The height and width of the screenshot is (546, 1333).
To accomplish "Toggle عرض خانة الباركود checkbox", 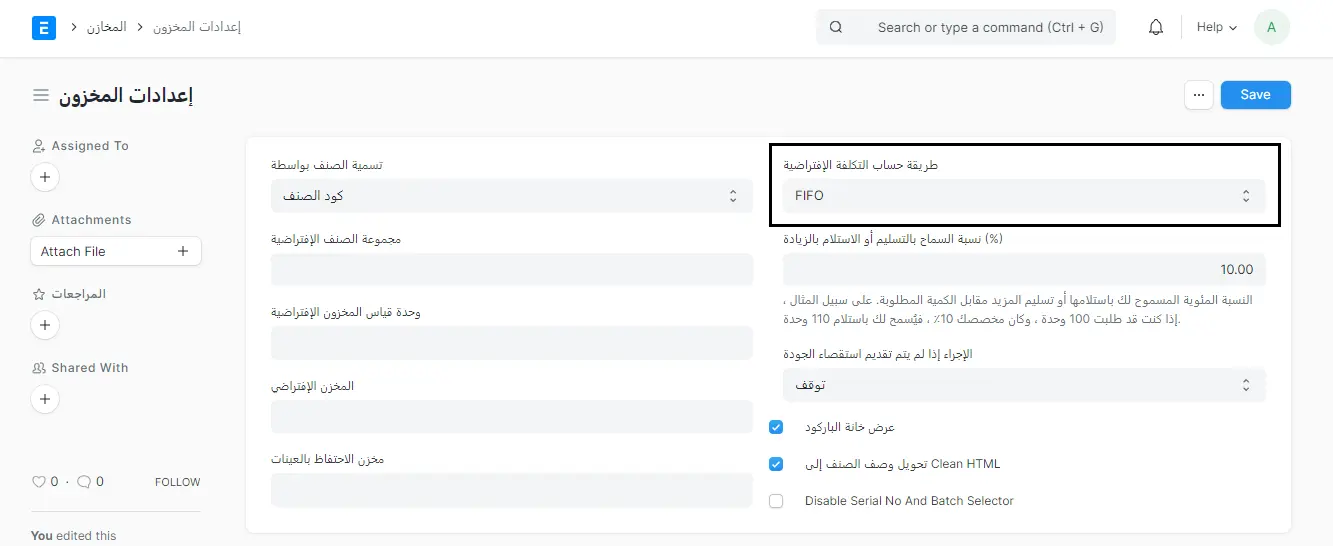I will point(776,427).
